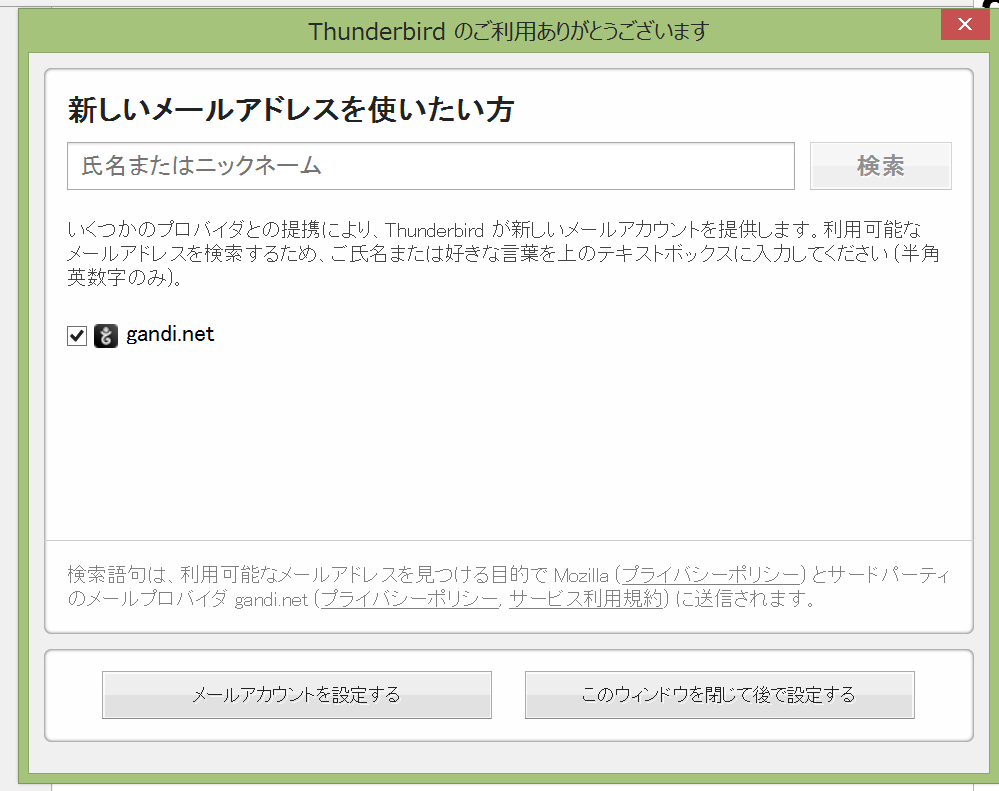Click the 氏名またはニックネーム text field
Image resolution: width=999 pixels, height=791 pixels.
pos(430,166)
